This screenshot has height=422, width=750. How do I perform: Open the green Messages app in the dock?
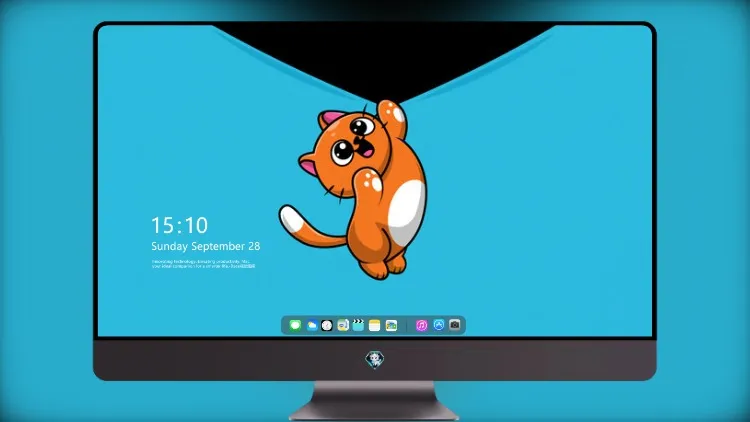[x=295, y=325]
